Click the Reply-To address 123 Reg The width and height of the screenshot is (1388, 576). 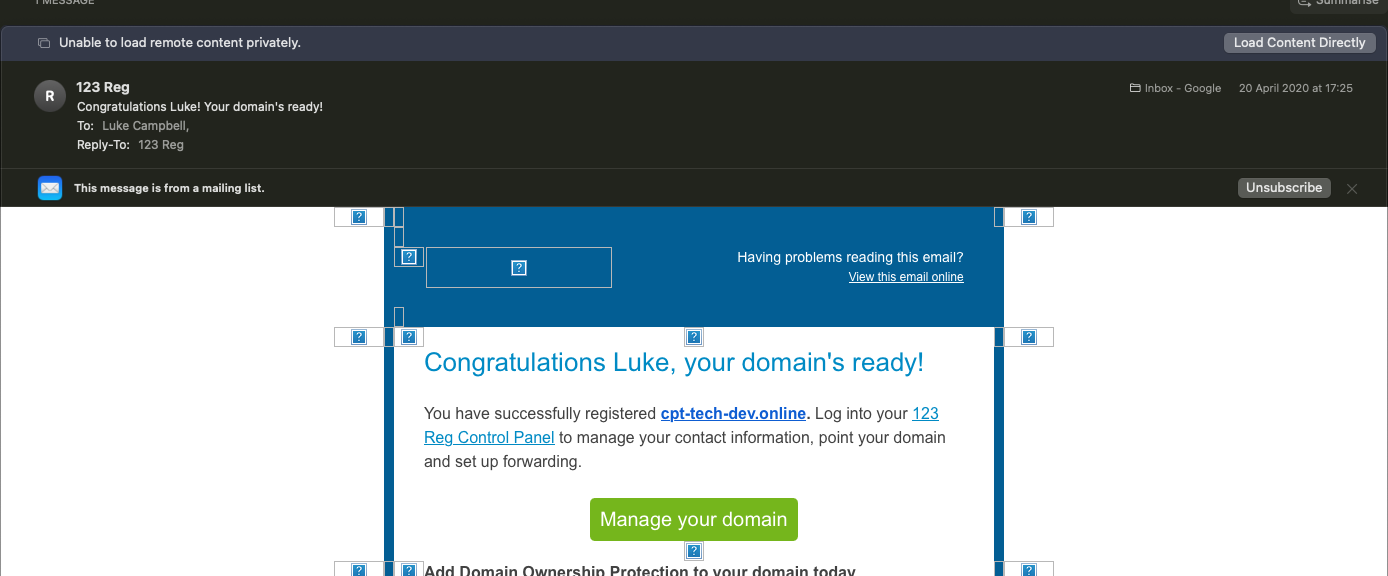(x=161, y=145)
